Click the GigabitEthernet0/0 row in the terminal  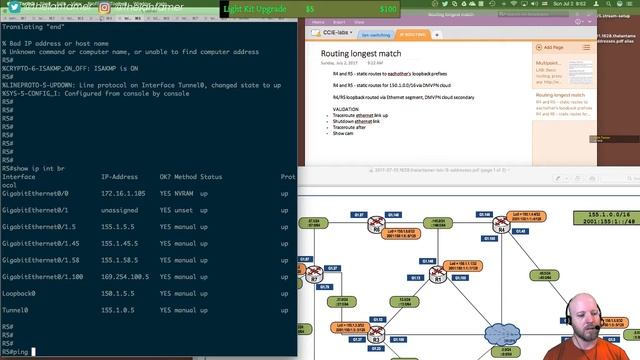pos(149,194)
